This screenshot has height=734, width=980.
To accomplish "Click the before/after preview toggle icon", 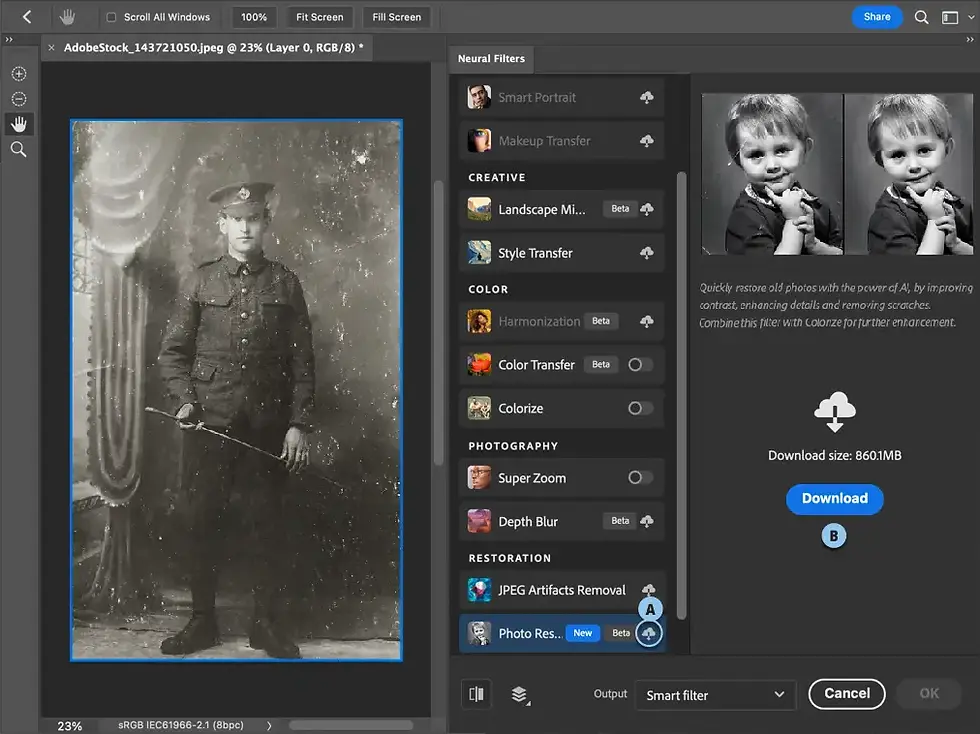I will point(476,694).
